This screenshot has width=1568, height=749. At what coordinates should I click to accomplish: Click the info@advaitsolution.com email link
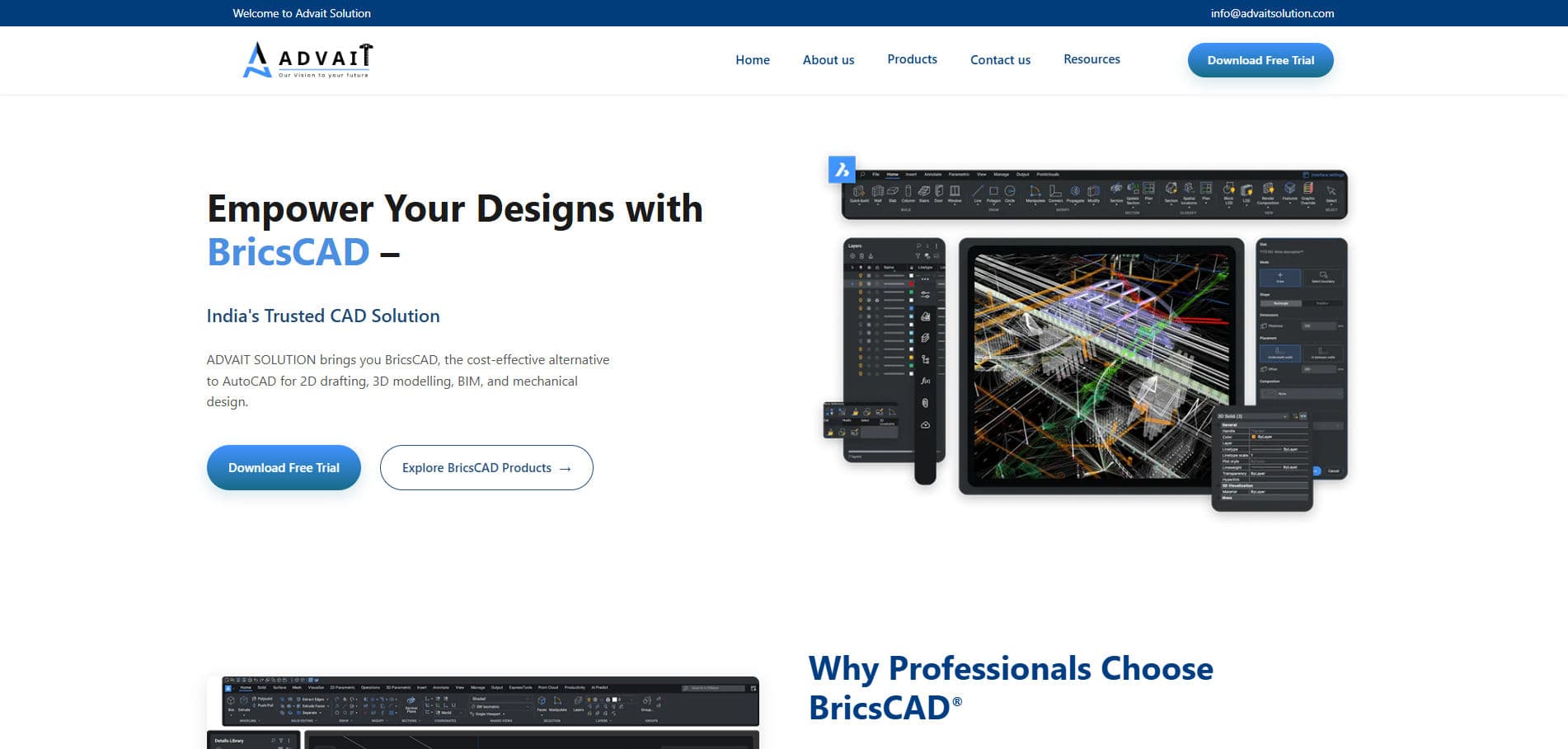pos(1272,13)
